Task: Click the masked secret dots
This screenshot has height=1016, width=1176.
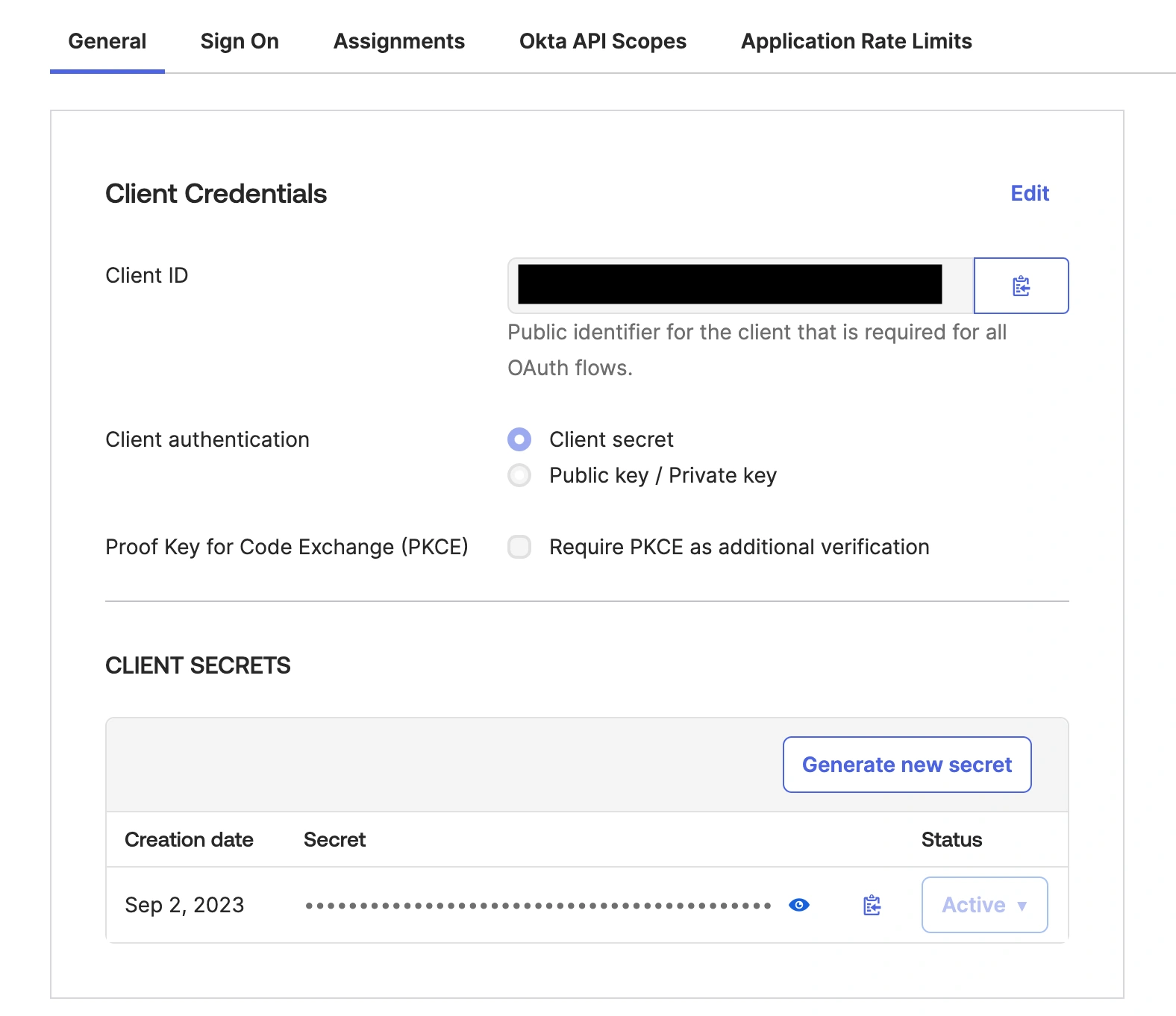Action: coord(538,906)
